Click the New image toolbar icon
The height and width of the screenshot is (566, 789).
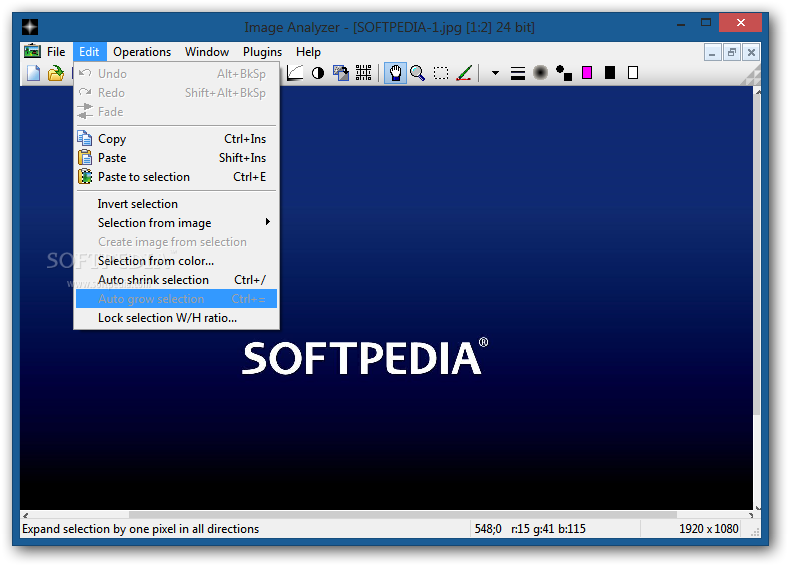point(33,73)
